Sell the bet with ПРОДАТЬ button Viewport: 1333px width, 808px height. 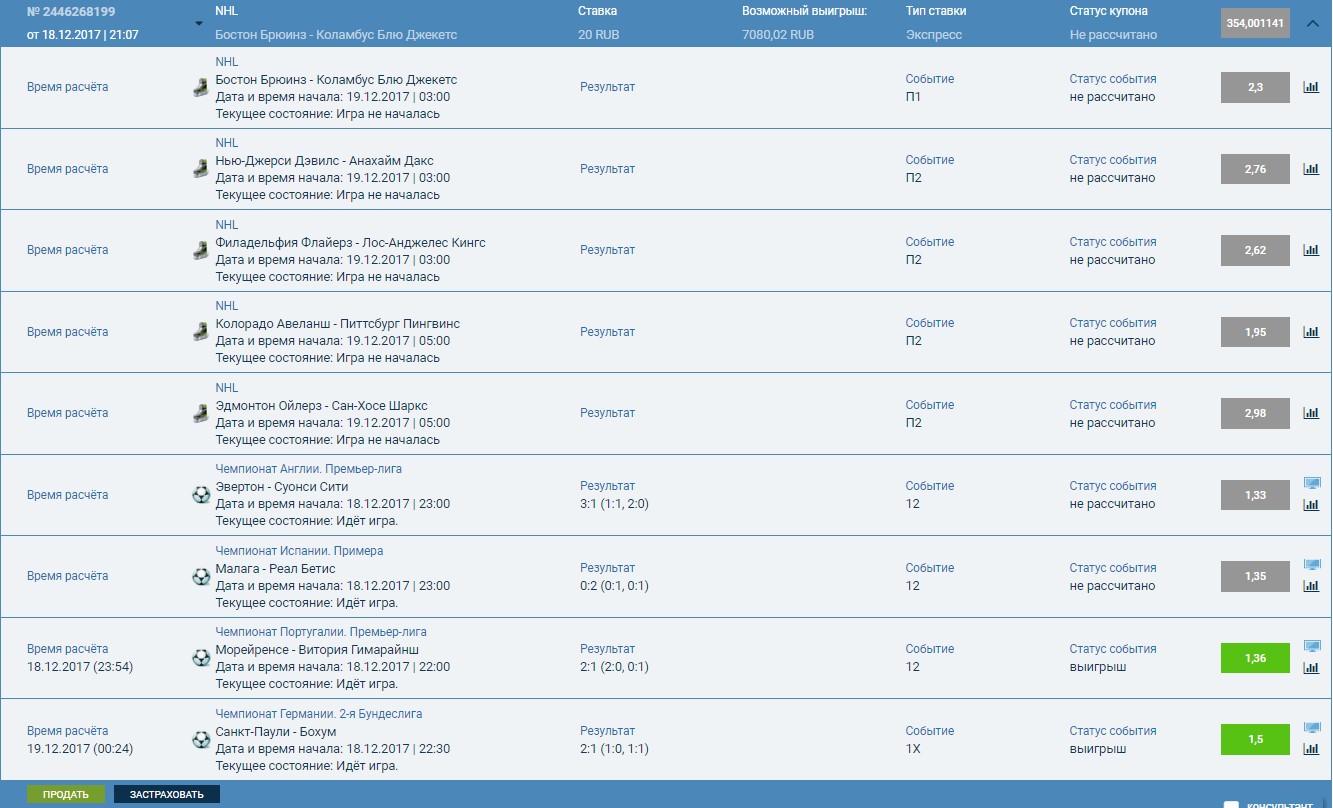click(66, 795)
